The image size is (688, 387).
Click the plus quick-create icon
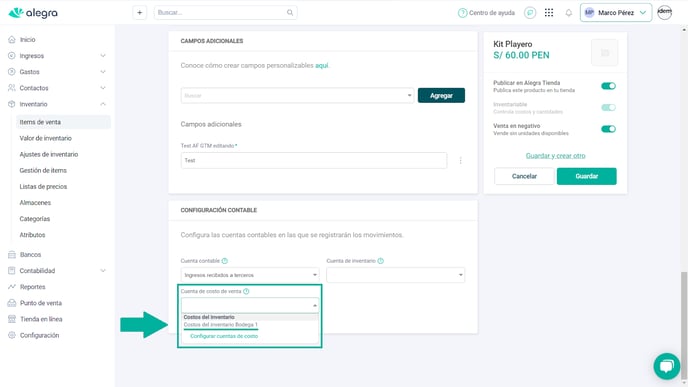click(x=140, y=13)
